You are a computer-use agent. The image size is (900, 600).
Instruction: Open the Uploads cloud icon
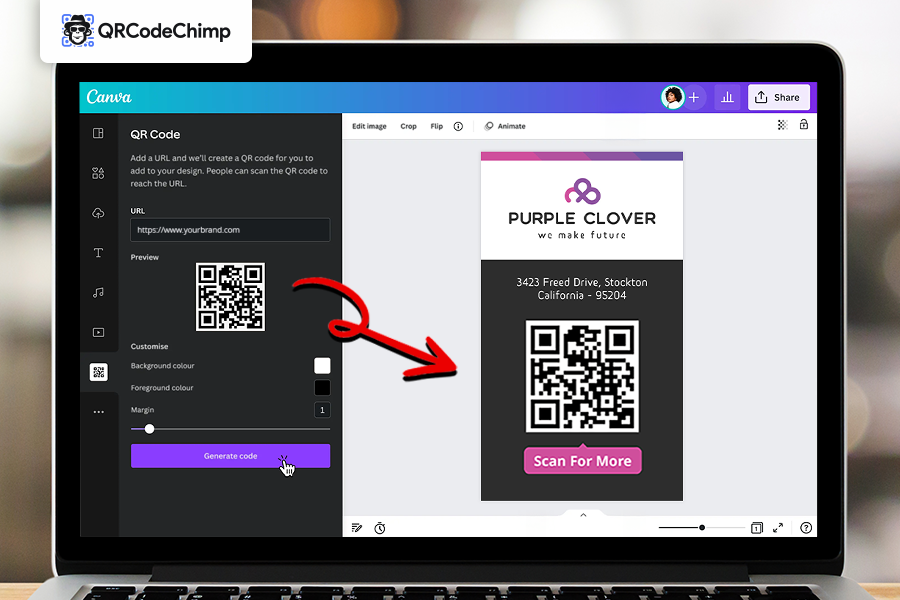(x=98, y=213)
